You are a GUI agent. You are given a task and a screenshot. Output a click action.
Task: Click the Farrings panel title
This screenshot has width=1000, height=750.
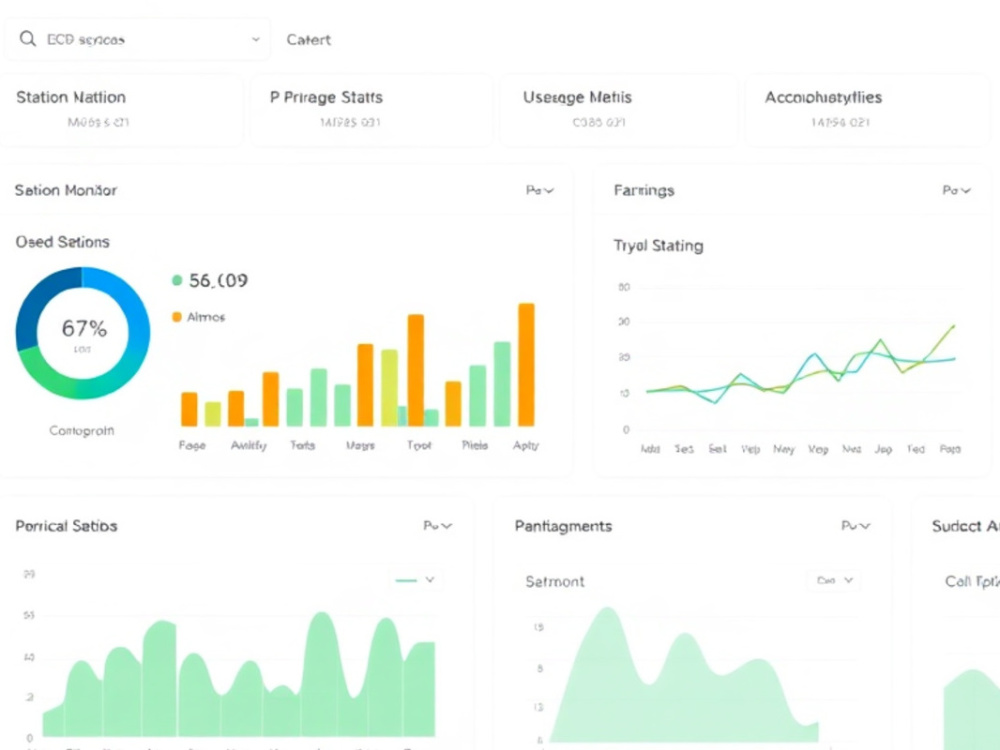643,190
